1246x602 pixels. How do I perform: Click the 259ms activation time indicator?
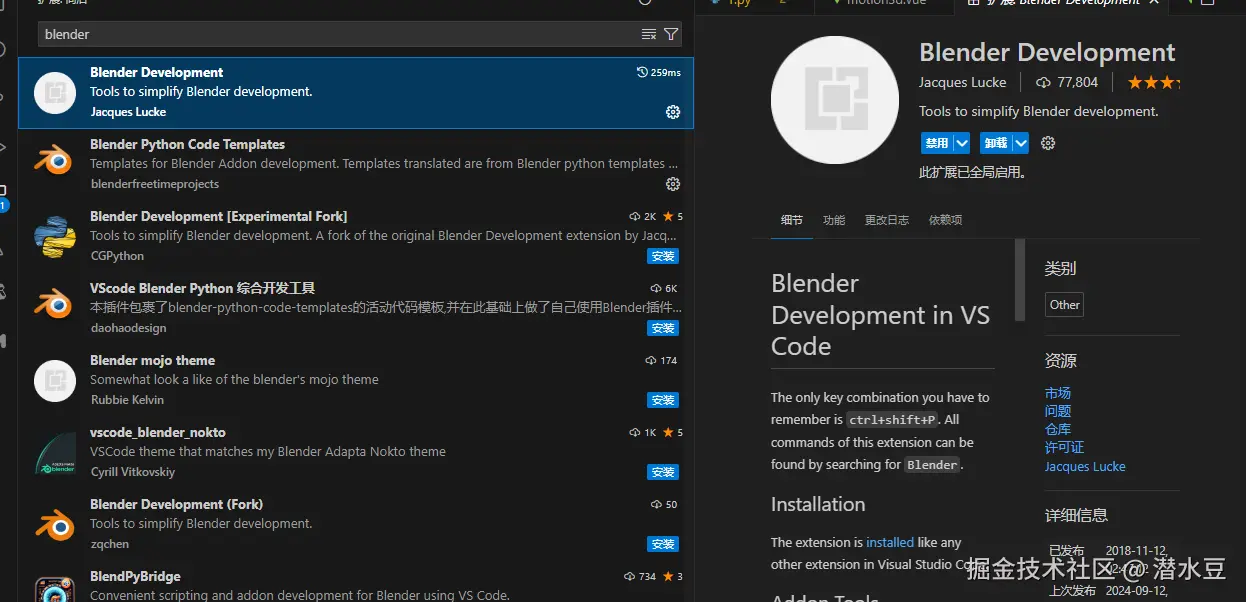[659, 73]
